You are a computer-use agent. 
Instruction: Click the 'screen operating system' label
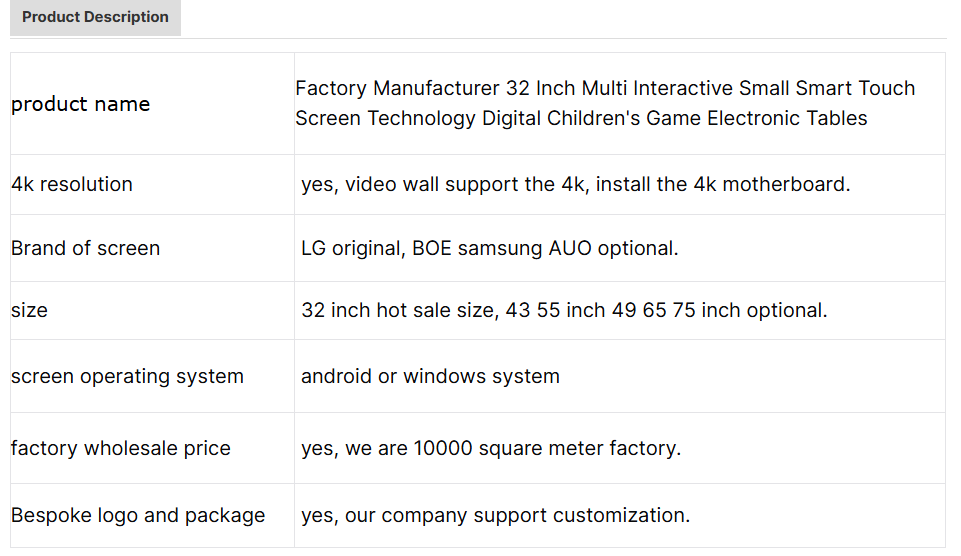point(127,376)
